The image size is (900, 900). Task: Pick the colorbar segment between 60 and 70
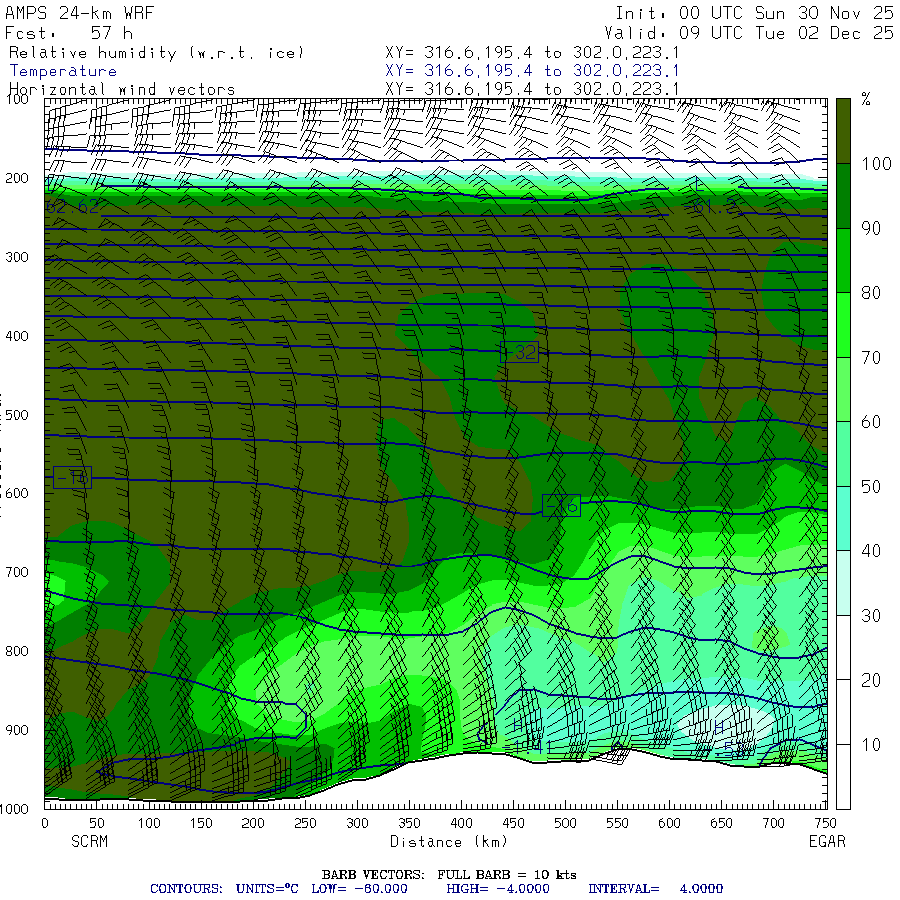(x=843, y=389)
